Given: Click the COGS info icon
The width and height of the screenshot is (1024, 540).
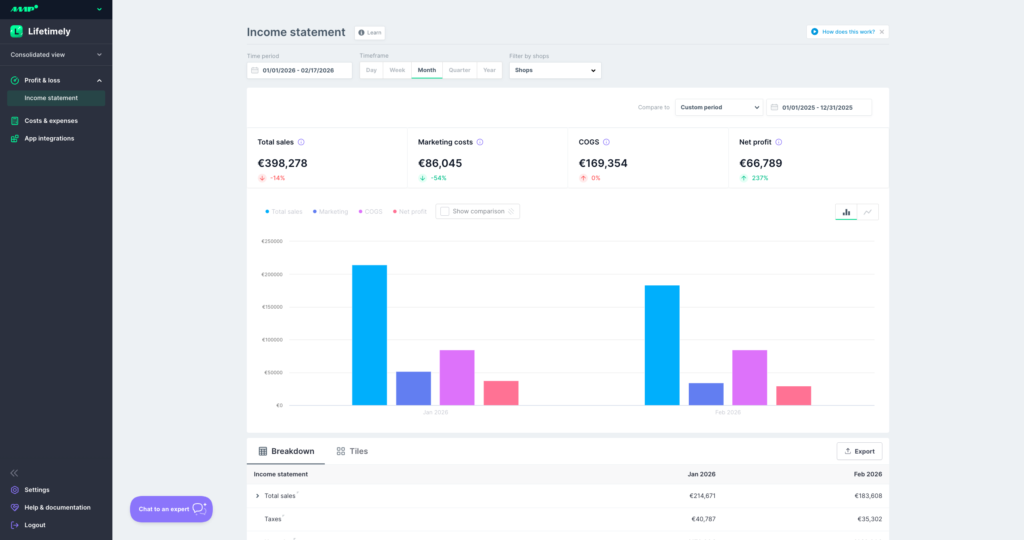Looking at the screenshot, I should (606, 142).
